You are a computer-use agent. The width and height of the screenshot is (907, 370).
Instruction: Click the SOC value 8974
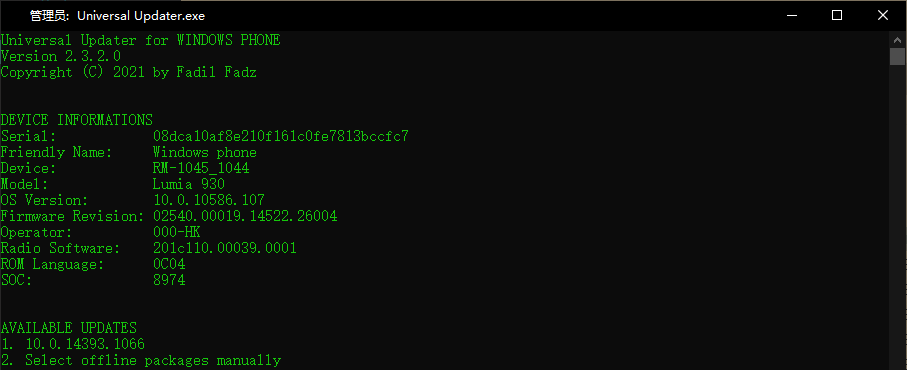click(169, 280)
